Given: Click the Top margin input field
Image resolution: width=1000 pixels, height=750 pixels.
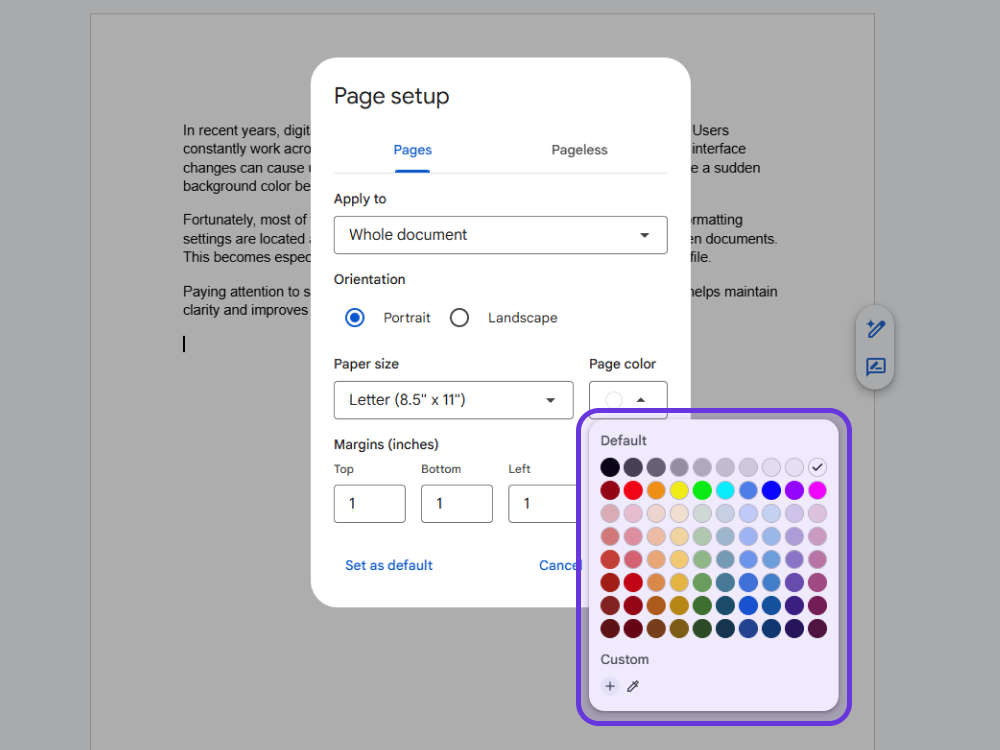Looking at the screenshot, I should 369,503.
